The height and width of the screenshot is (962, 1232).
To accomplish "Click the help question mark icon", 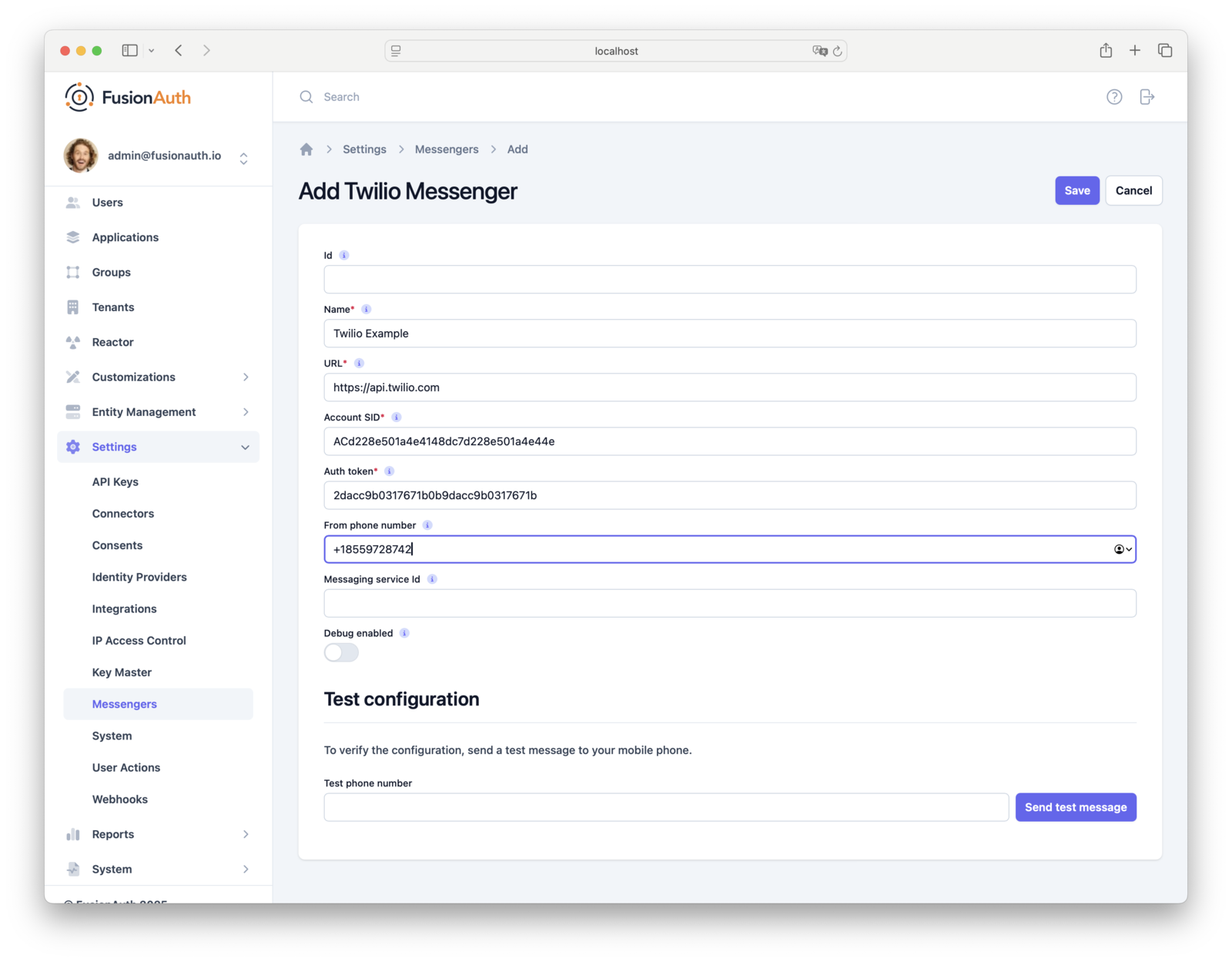I will tap(1114, 96).
